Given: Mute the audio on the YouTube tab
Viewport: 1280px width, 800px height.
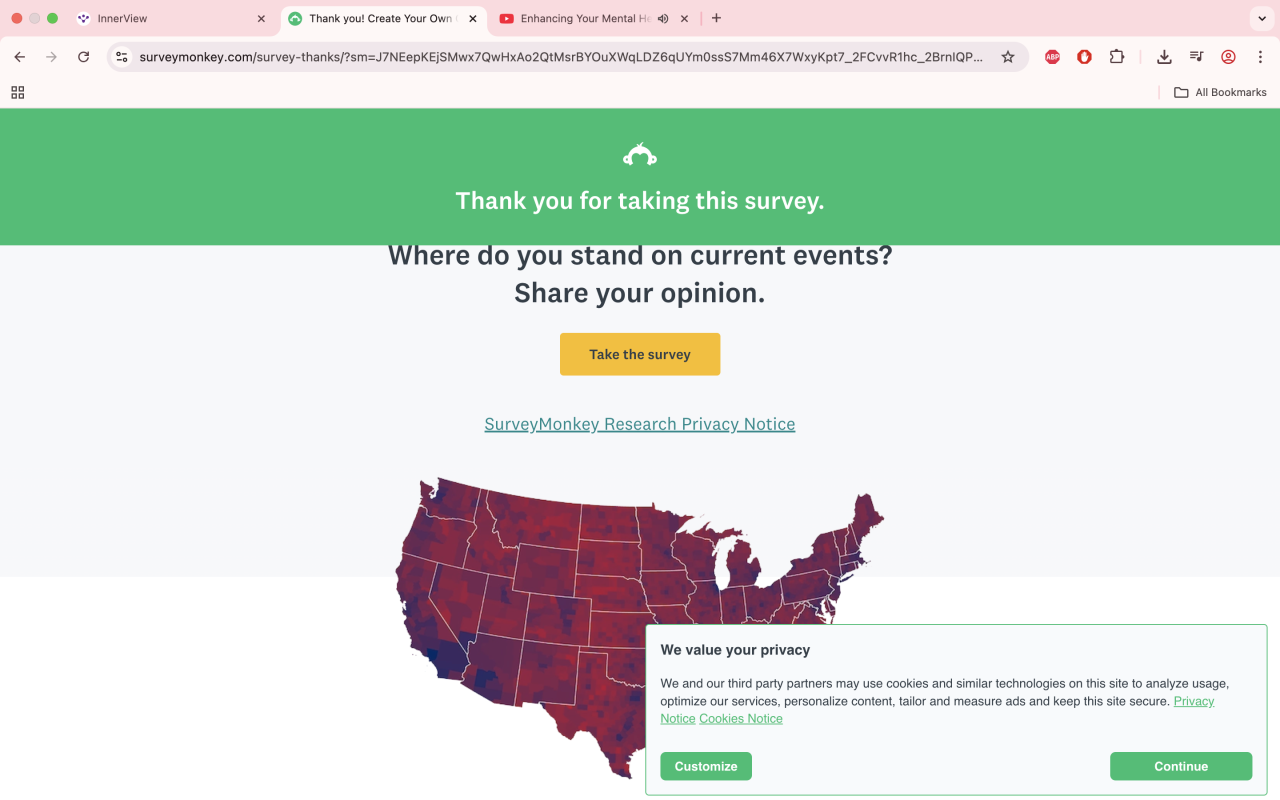Looking at the screenshot, I should point(663,18).
